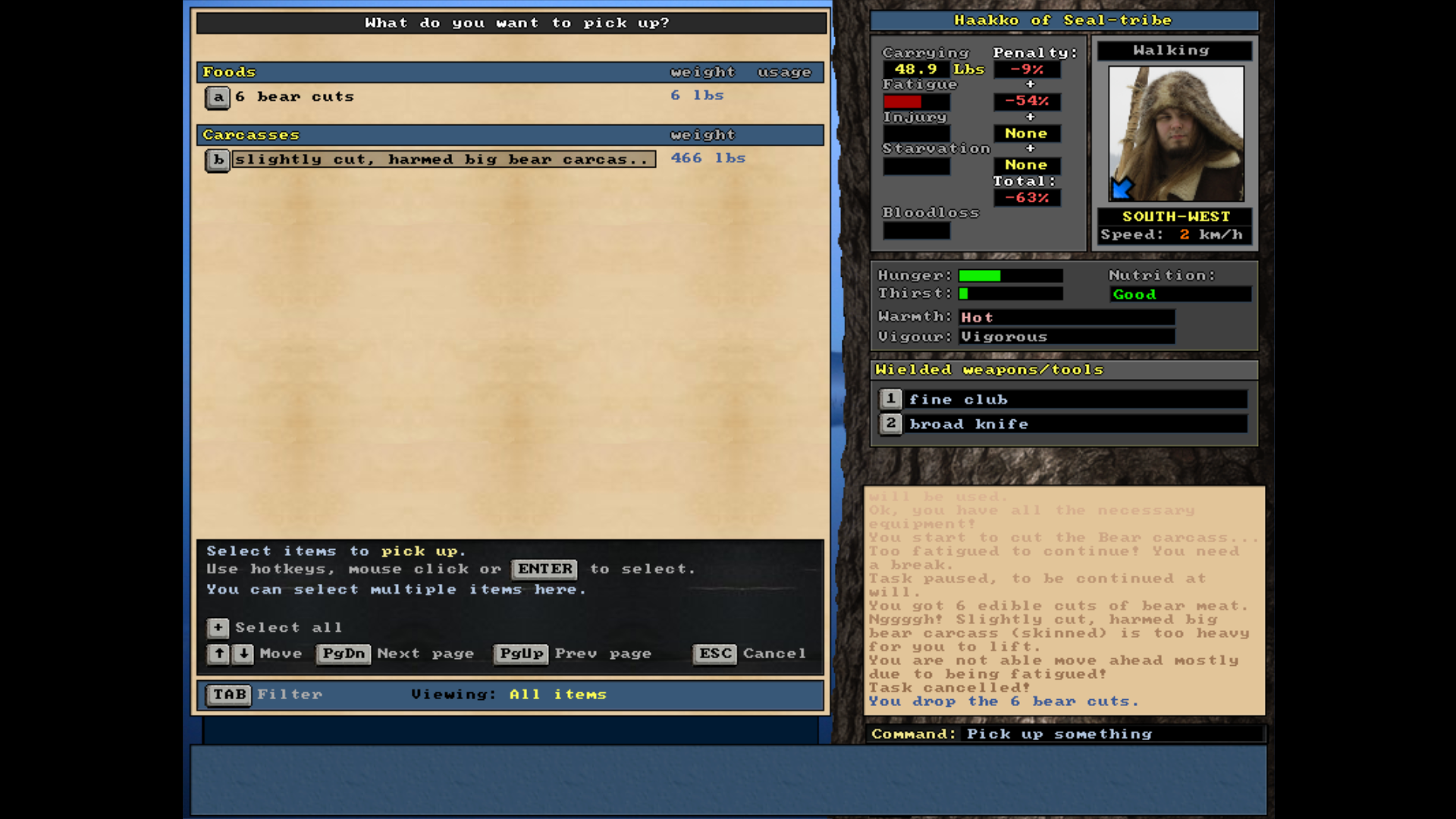Click Haakko's character portrait
The image size is (1456, 819).
[x=1175, y=133]
